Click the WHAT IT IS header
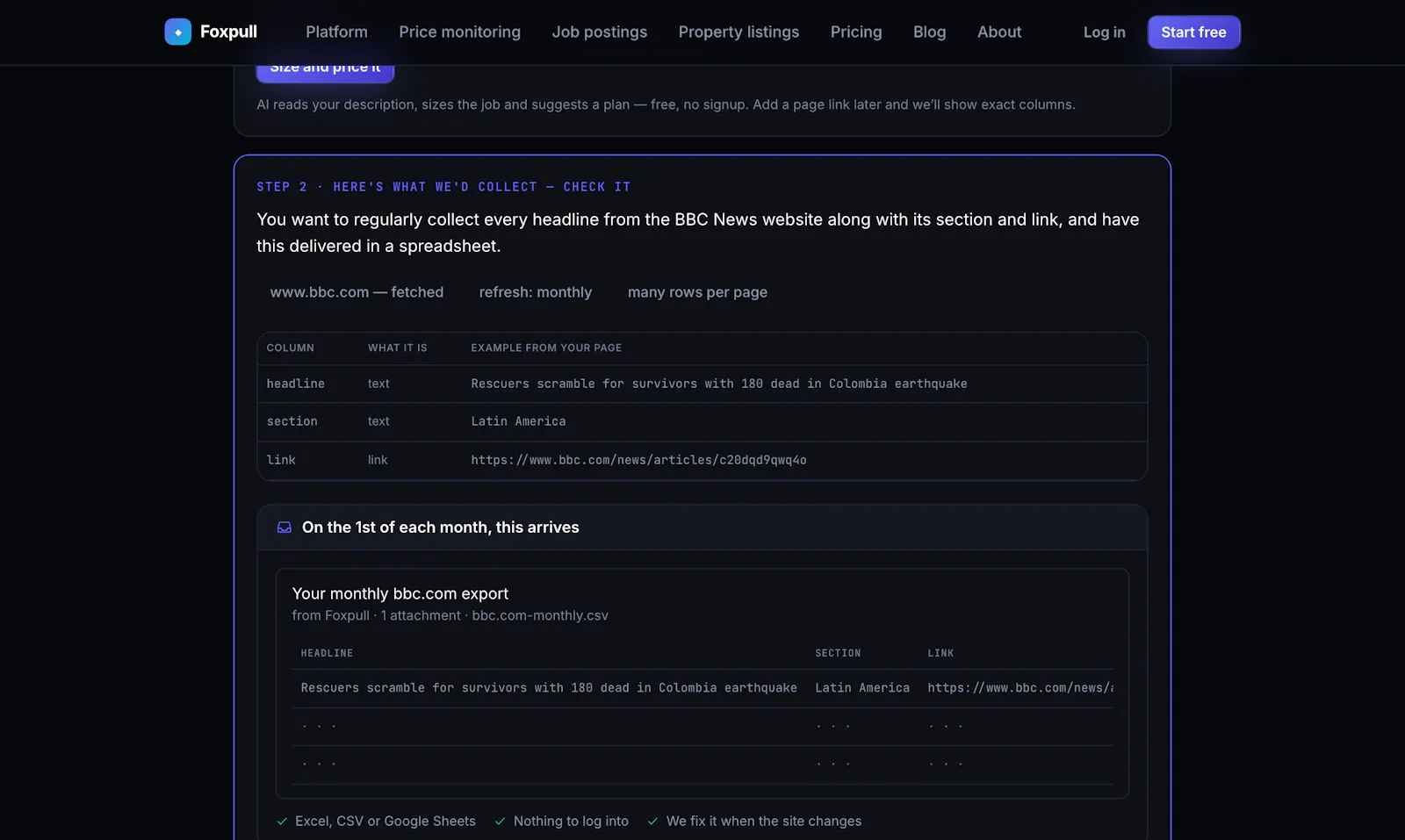 point(398,348)
